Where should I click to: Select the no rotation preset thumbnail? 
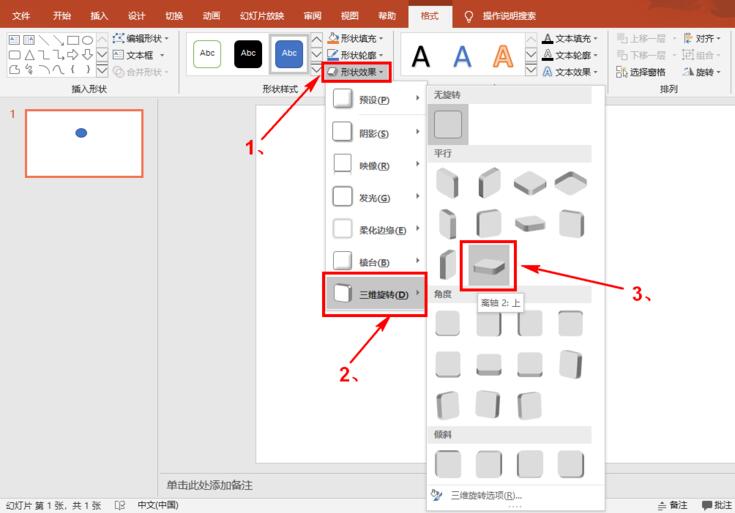pyautogui.click(x=448, y=125)
